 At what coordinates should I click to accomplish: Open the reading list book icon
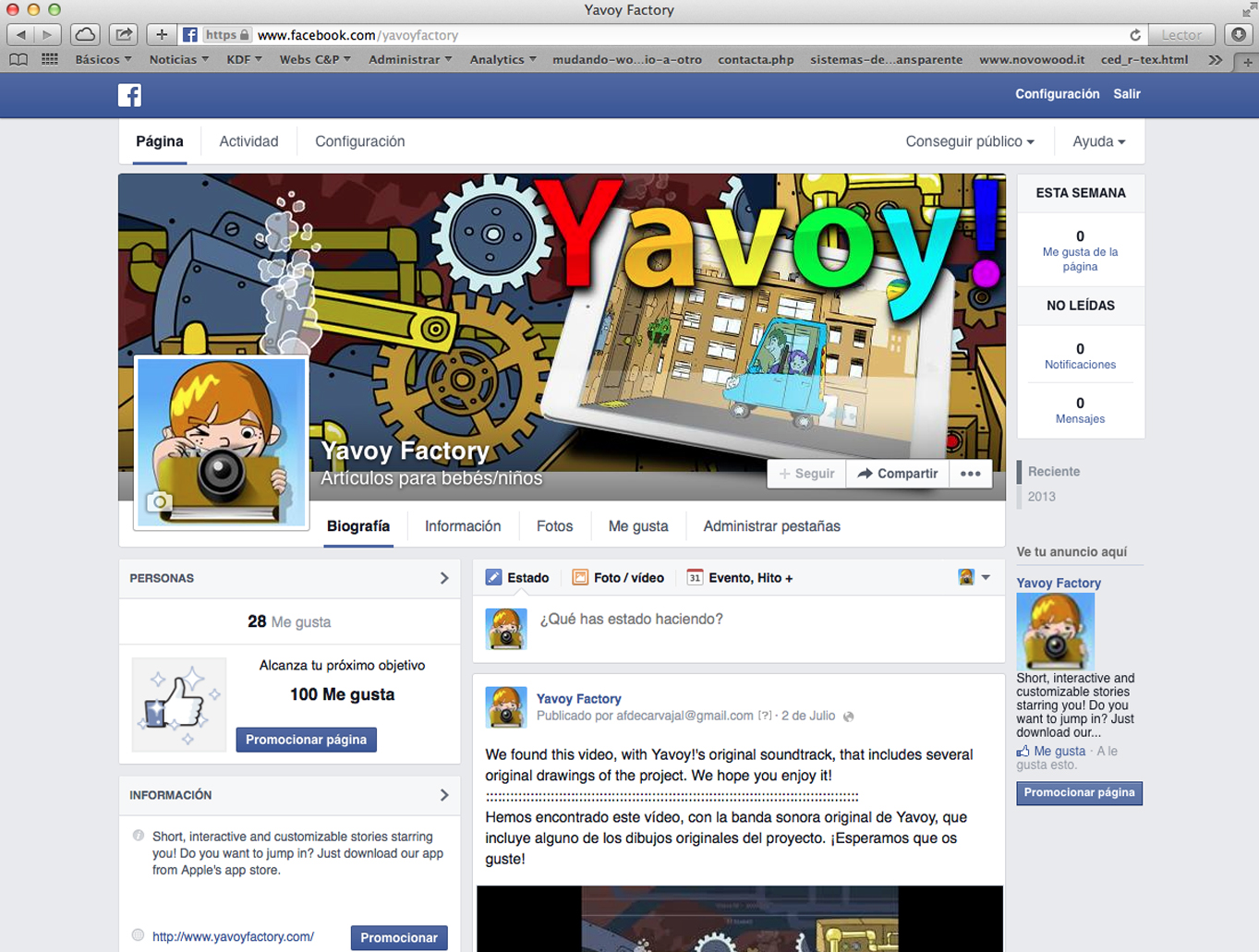(x=18, y=59)
